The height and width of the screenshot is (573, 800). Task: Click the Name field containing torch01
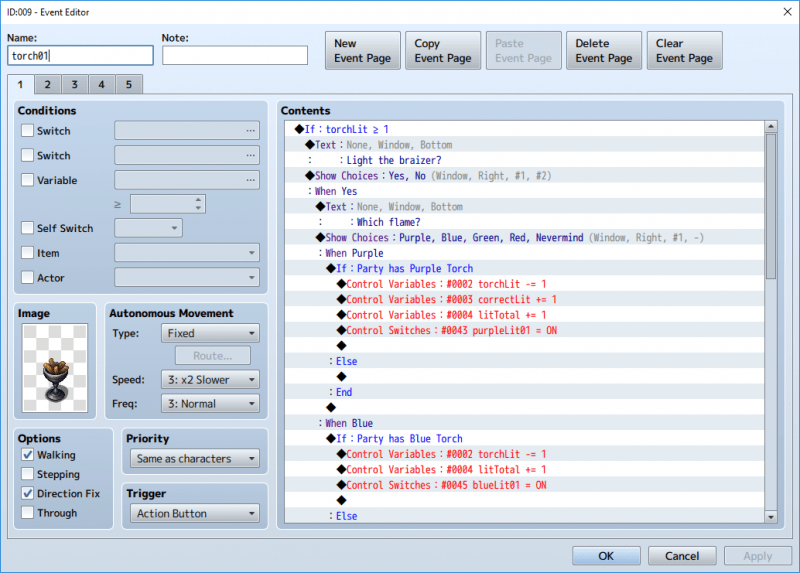(80, 56)
